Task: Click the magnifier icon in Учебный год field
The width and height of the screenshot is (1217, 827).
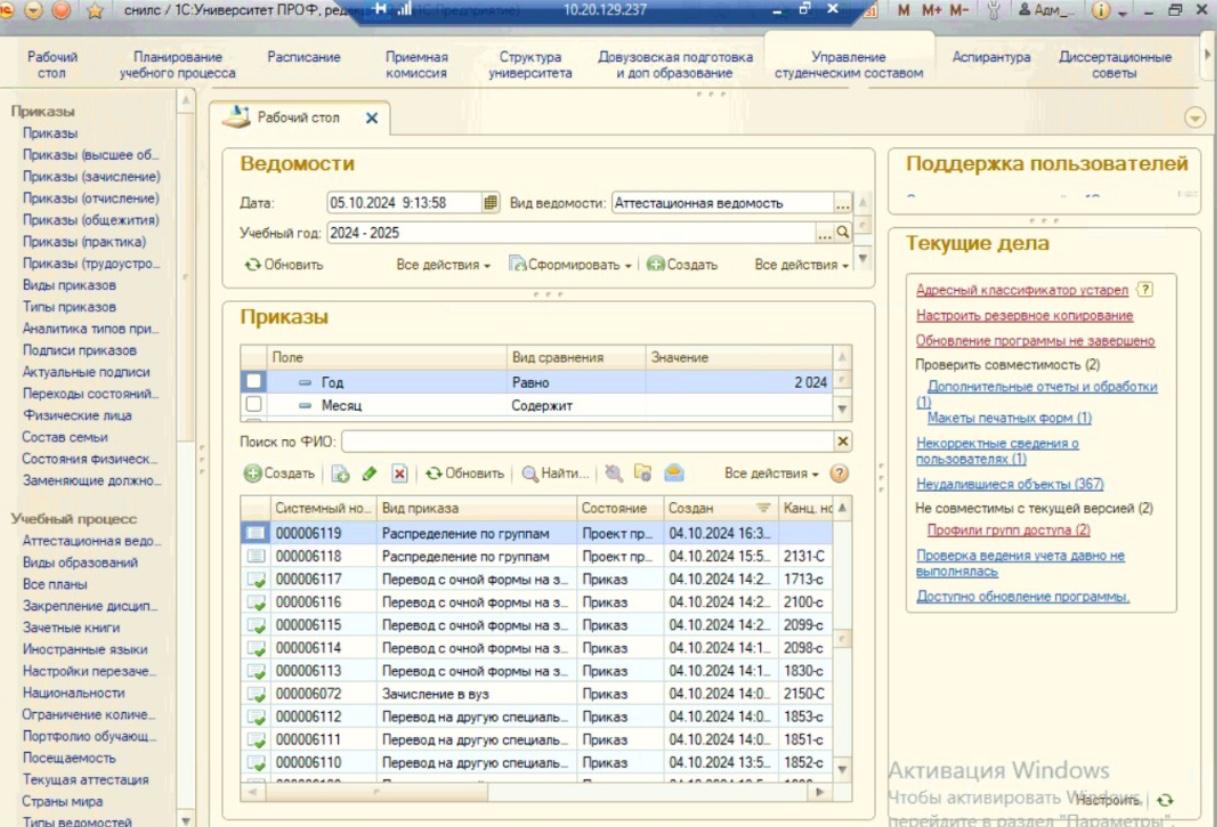Action: coord(842,233)
